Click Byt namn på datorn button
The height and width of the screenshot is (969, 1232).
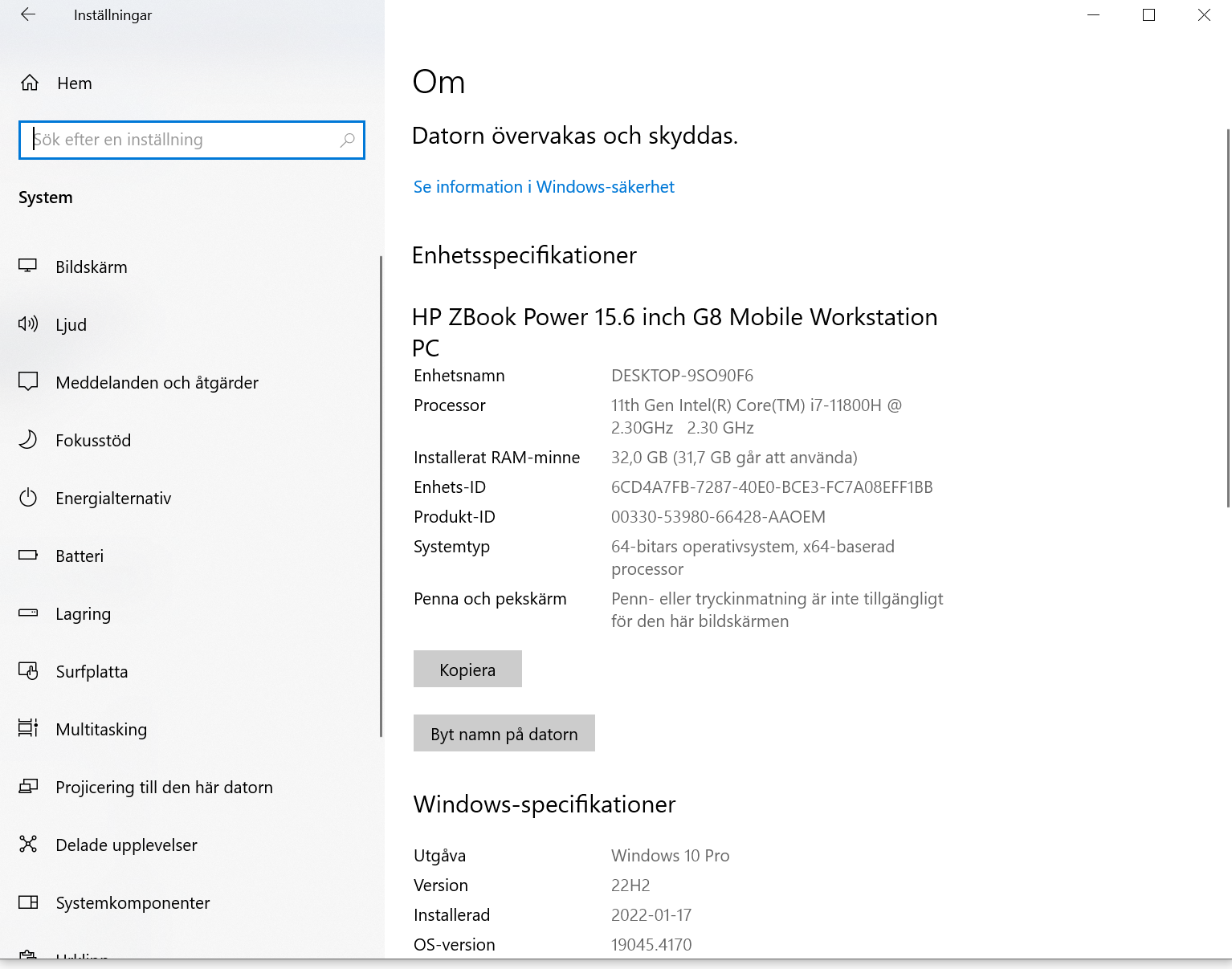pos(504,734)
